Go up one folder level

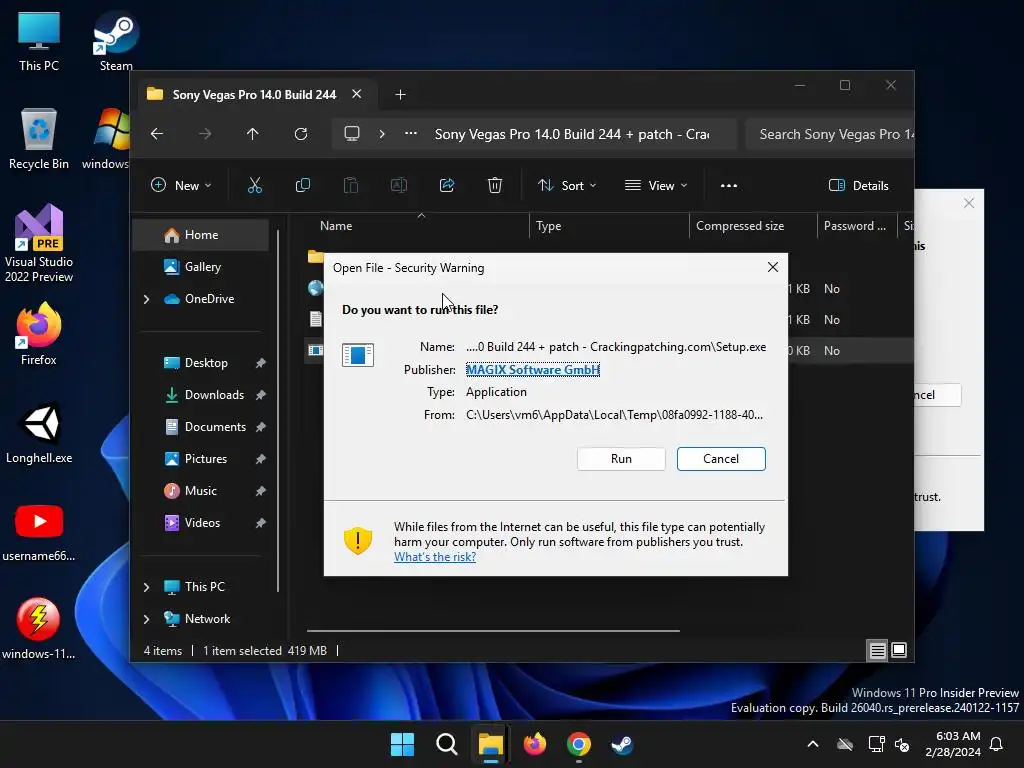point(253,134)
